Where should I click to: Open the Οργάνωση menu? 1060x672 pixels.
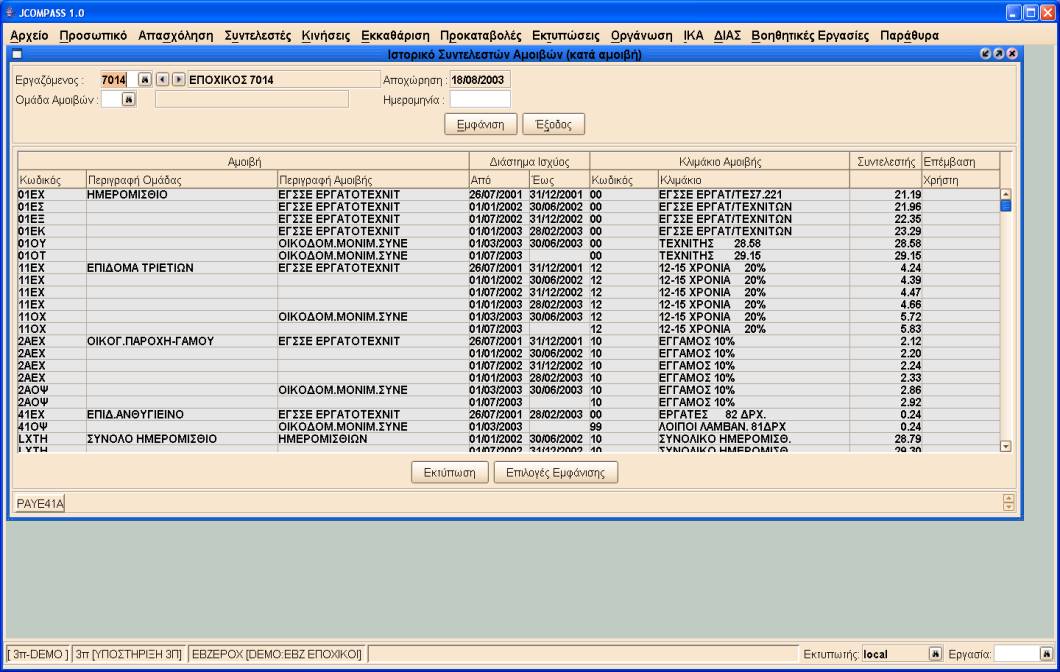pos(642,36)
